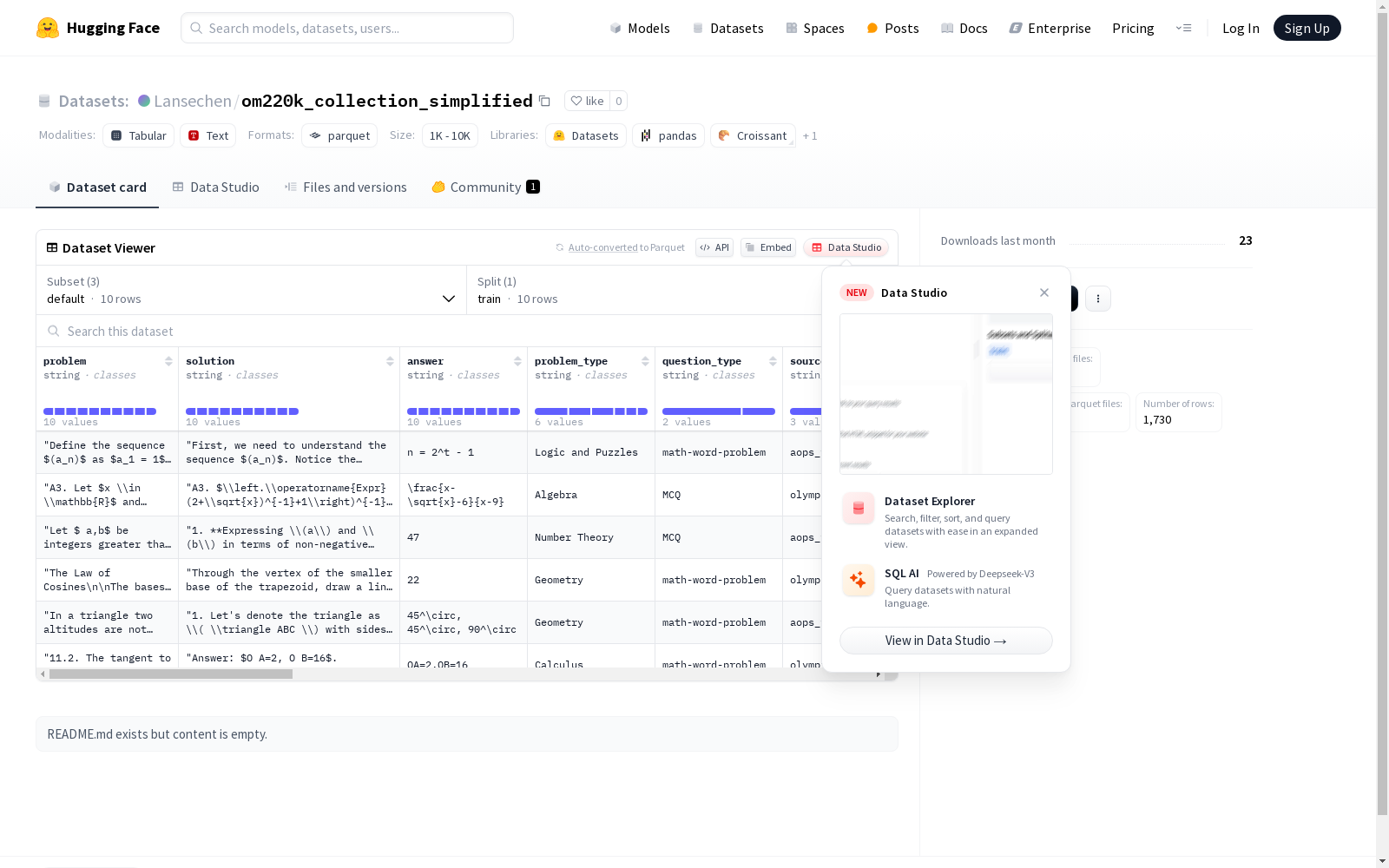Click the like count 0
Viewport: 1389px width, 868px height.
click(x=619, y=101)
